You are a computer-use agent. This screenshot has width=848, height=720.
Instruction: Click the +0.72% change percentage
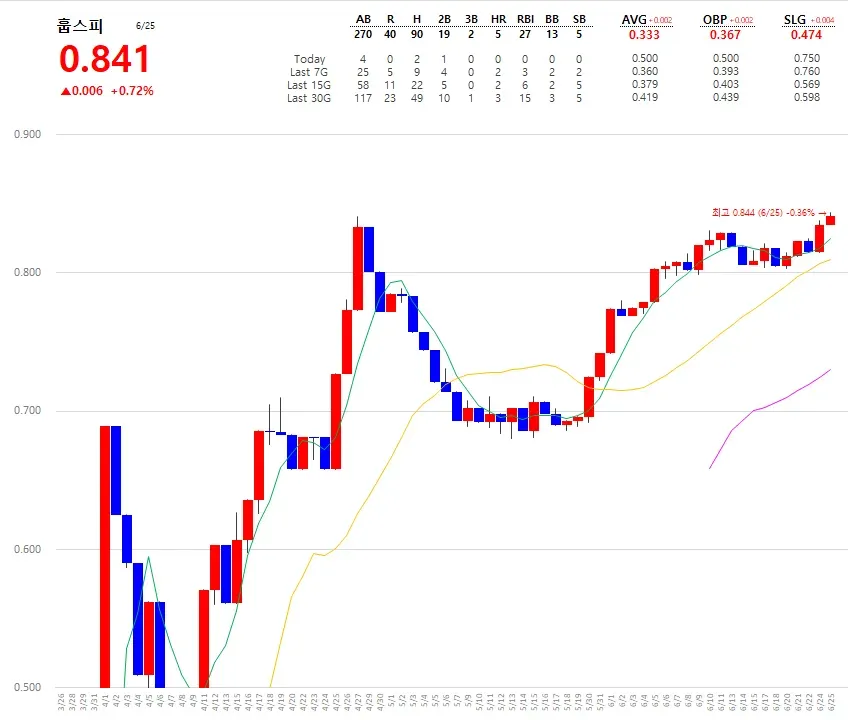(x=132, y=91)
